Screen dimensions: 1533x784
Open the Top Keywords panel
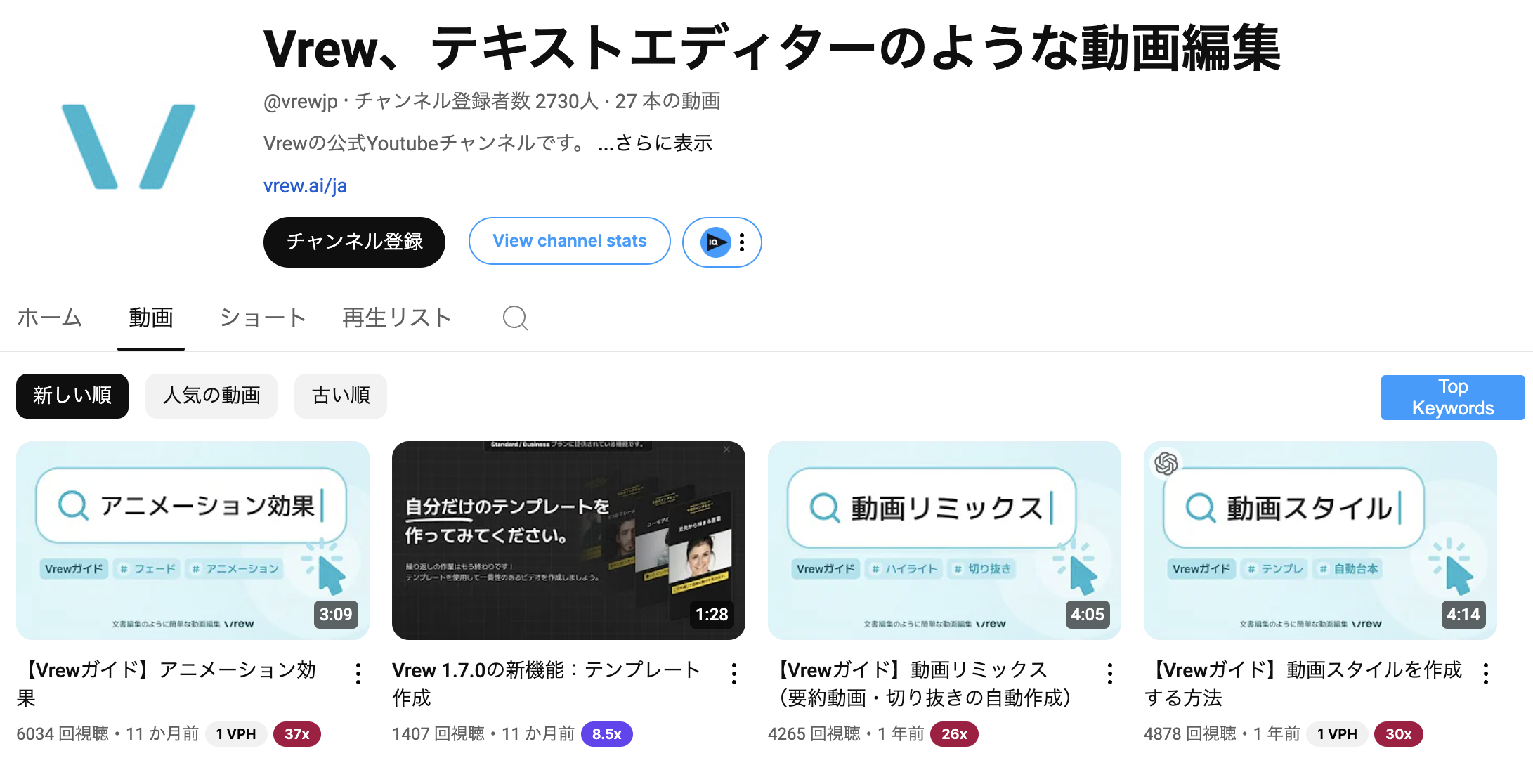(1453, 398)
